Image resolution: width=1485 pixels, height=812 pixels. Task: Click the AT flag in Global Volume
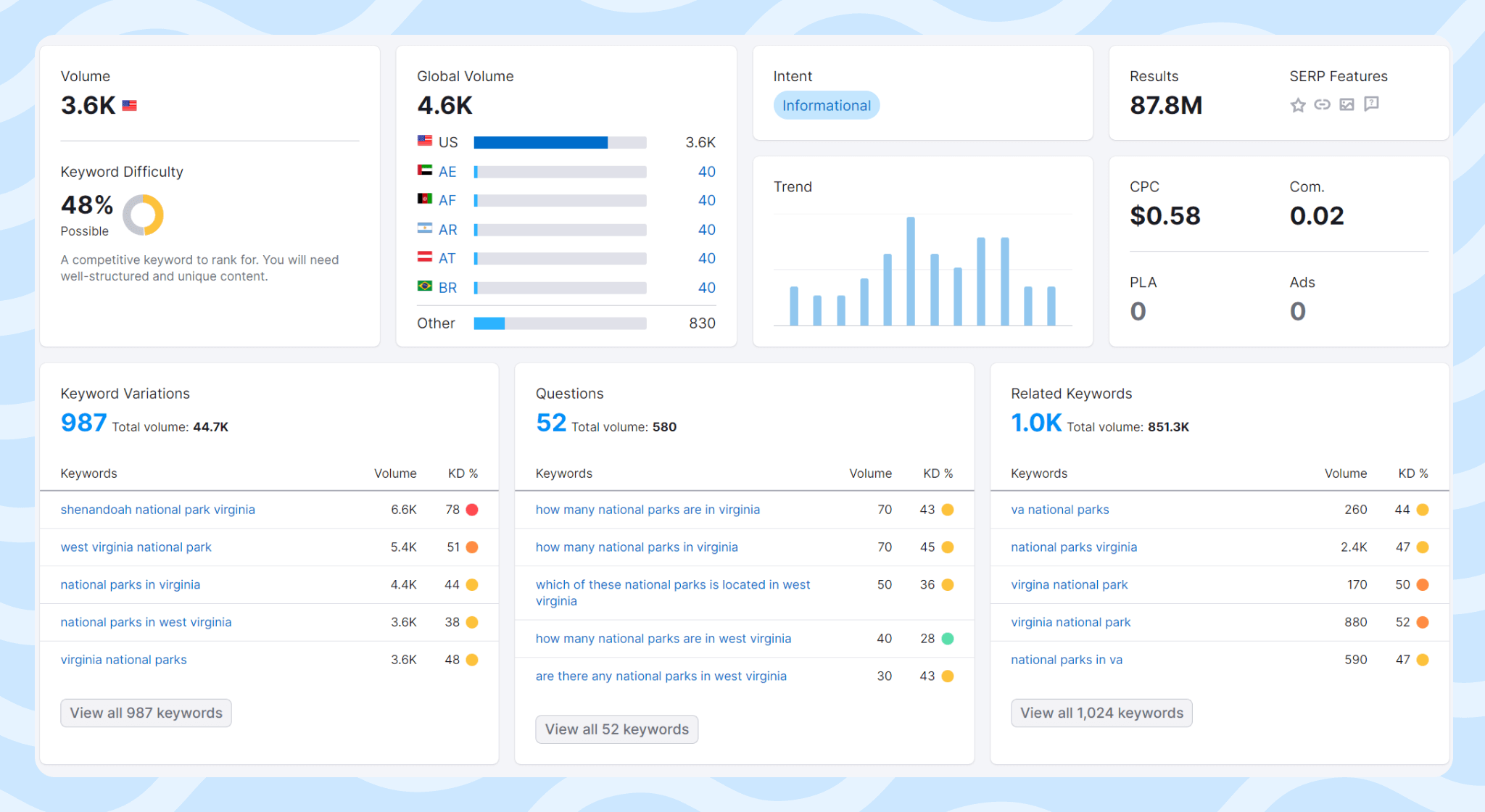click(x=425, y=257)
